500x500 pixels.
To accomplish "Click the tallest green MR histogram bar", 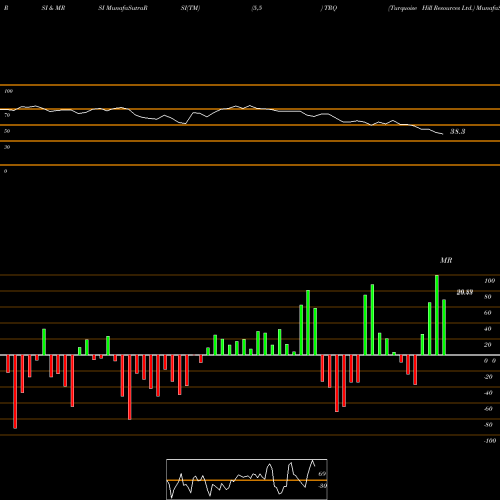I will click(x=437, y=315).
